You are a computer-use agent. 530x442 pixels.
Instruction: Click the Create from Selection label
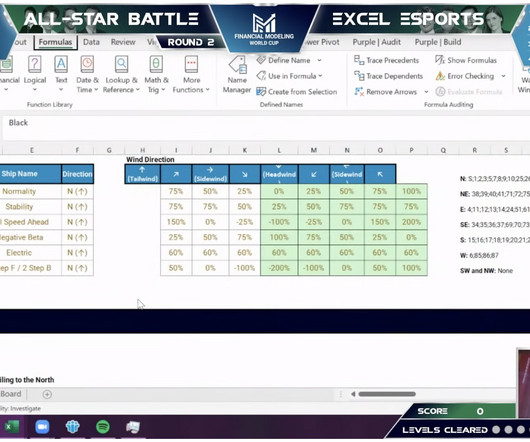tap(303, 92)
